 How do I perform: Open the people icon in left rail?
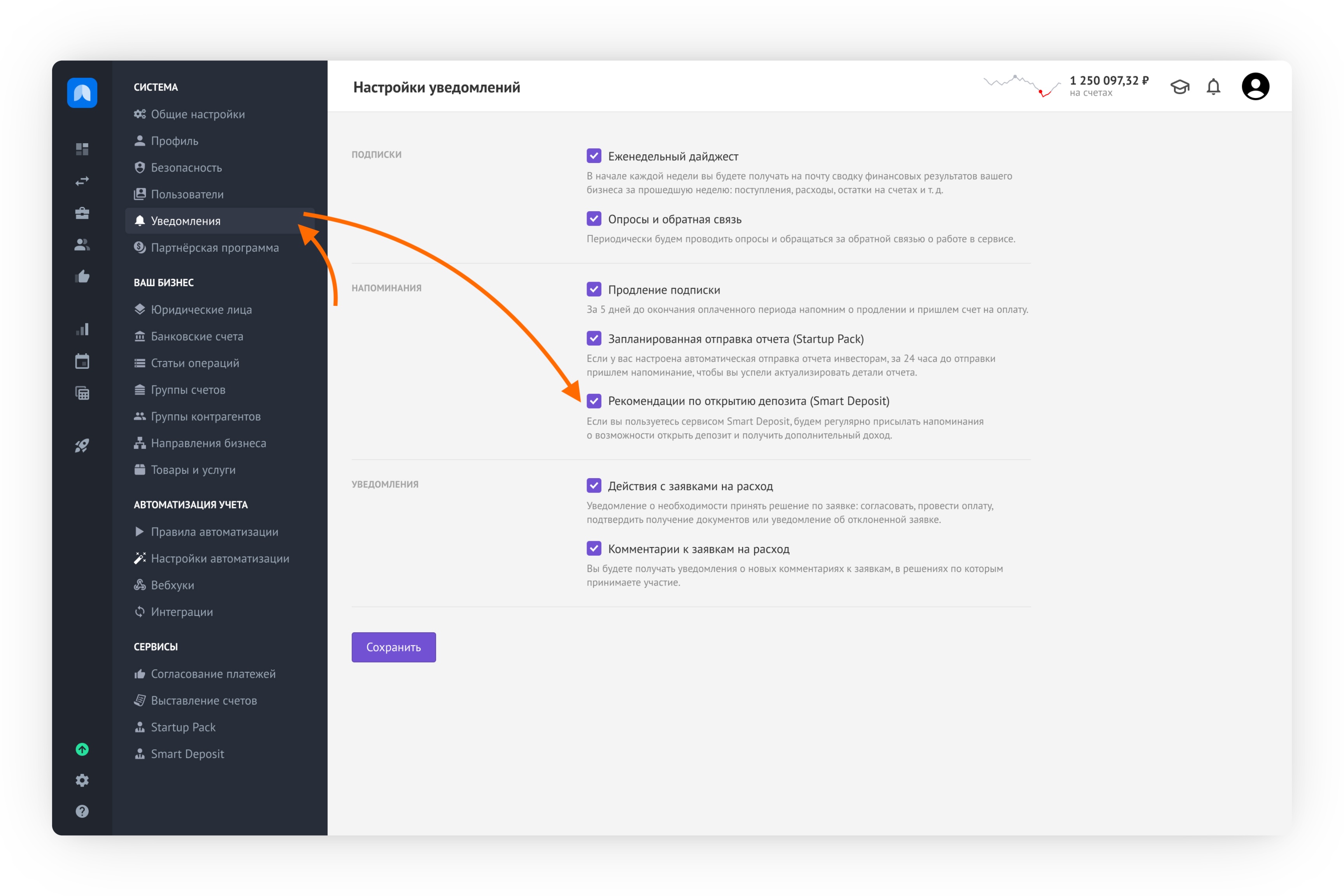pyautogui.click(x=82, y=245)
